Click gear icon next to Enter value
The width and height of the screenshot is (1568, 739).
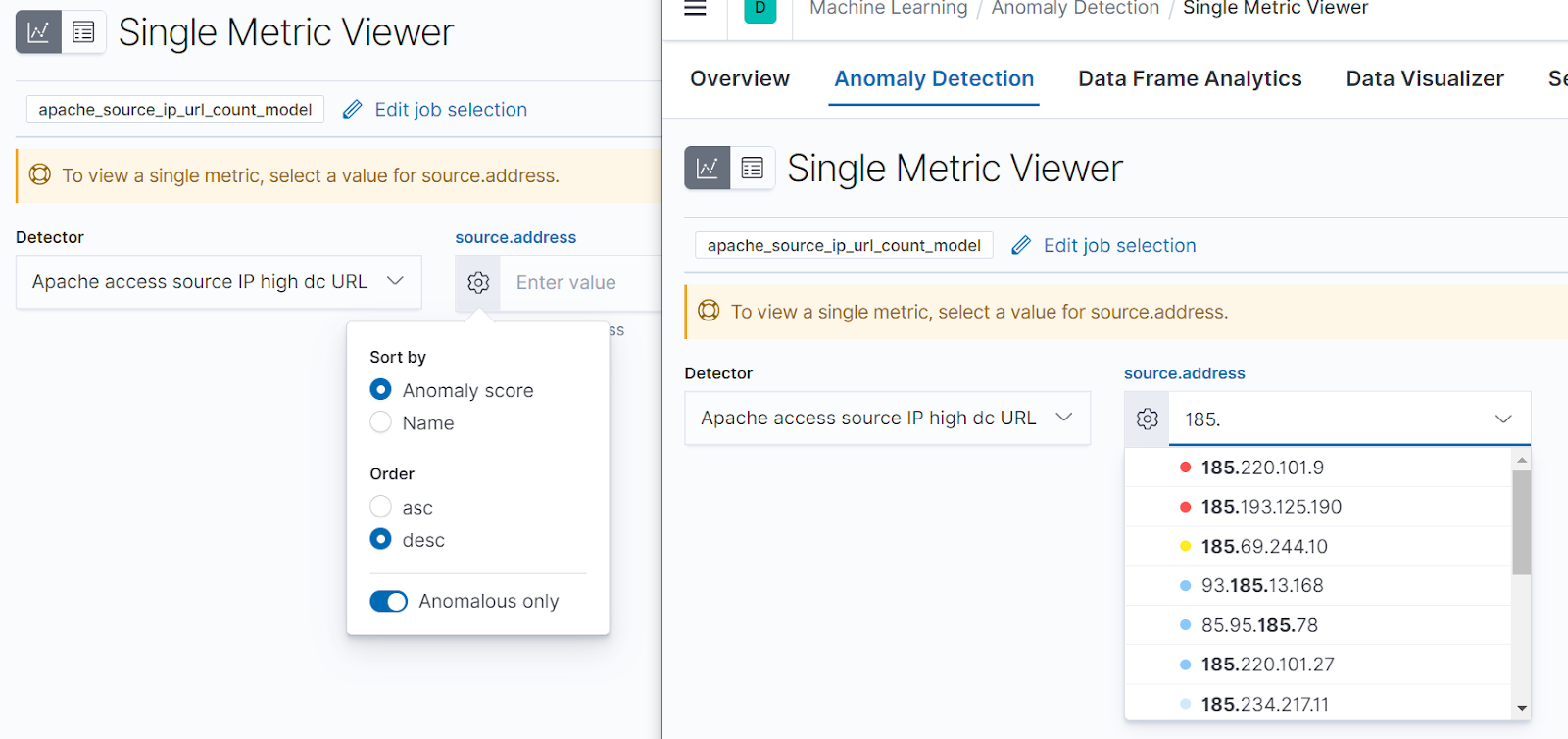point(478,283)
